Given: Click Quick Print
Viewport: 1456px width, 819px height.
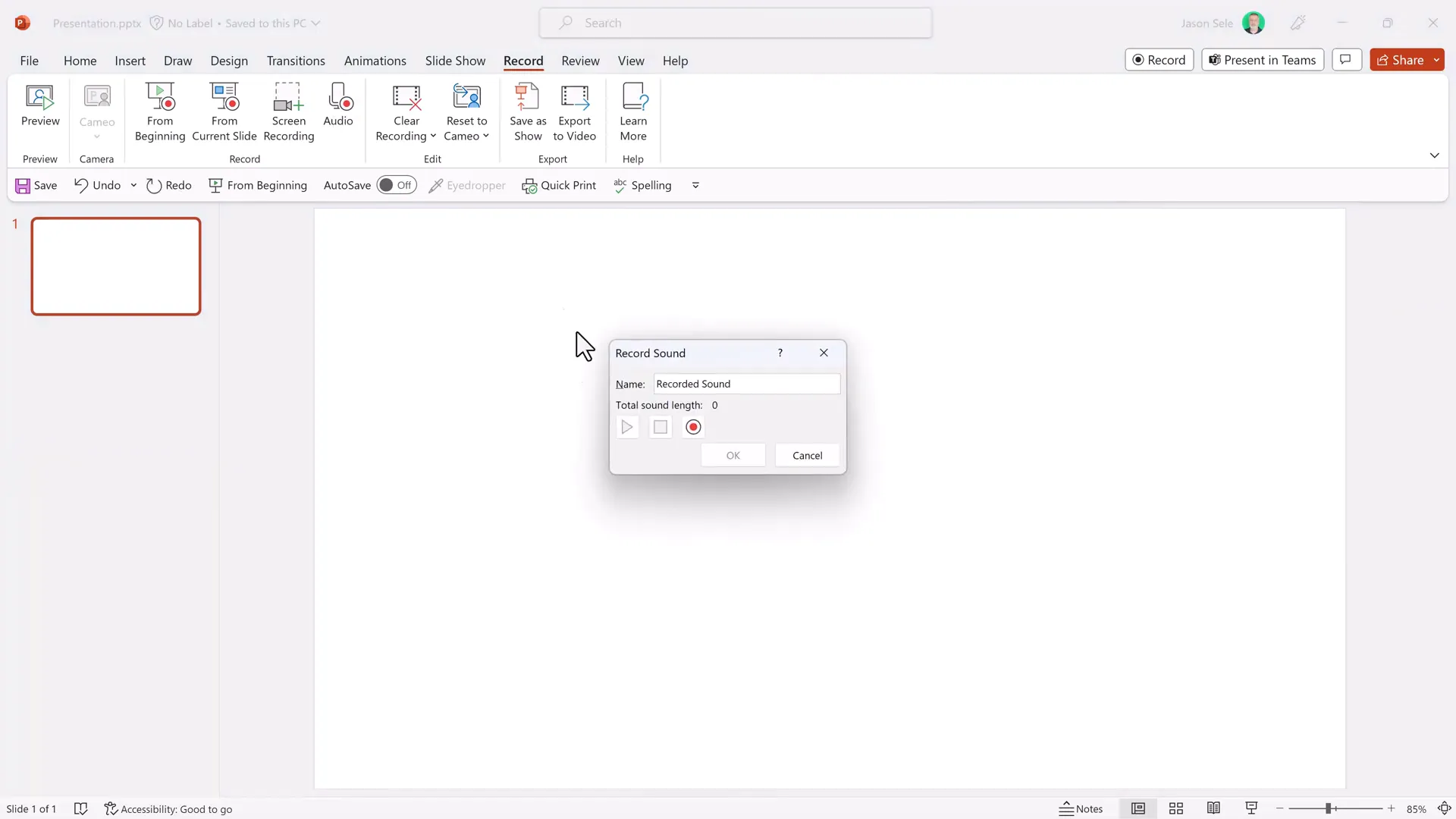Looking at the screenshot, I should (x=559, y=186).
